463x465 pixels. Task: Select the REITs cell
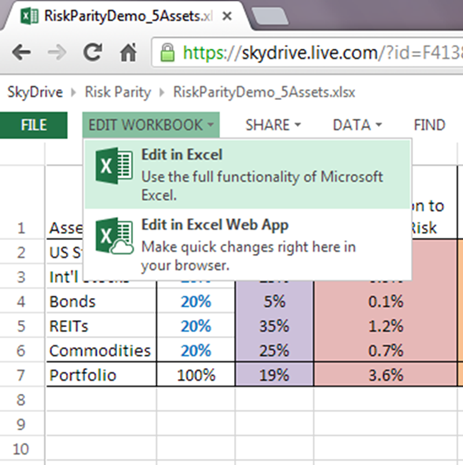click(x=101, y=326)
